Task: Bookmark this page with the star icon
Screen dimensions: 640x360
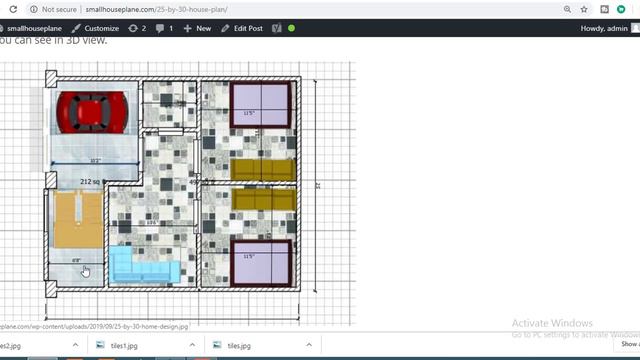Action: (584, 9)
